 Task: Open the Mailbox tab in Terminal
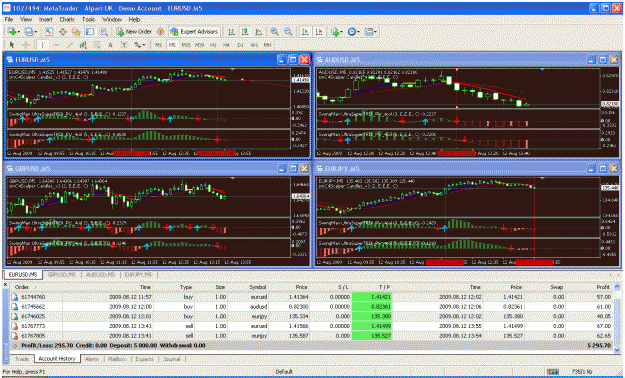[x=117, y=359]
